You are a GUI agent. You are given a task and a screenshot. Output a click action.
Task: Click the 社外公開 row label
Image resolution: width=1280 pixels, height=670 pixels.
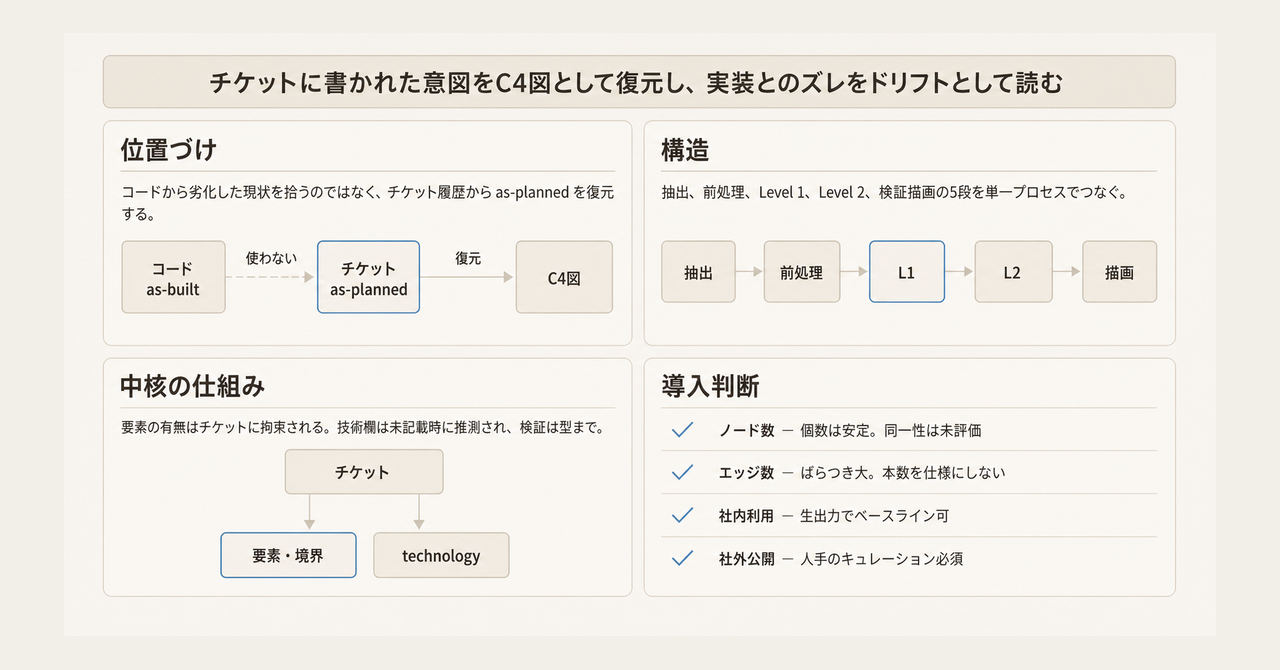pyautogui.click(x=747, y=559)
